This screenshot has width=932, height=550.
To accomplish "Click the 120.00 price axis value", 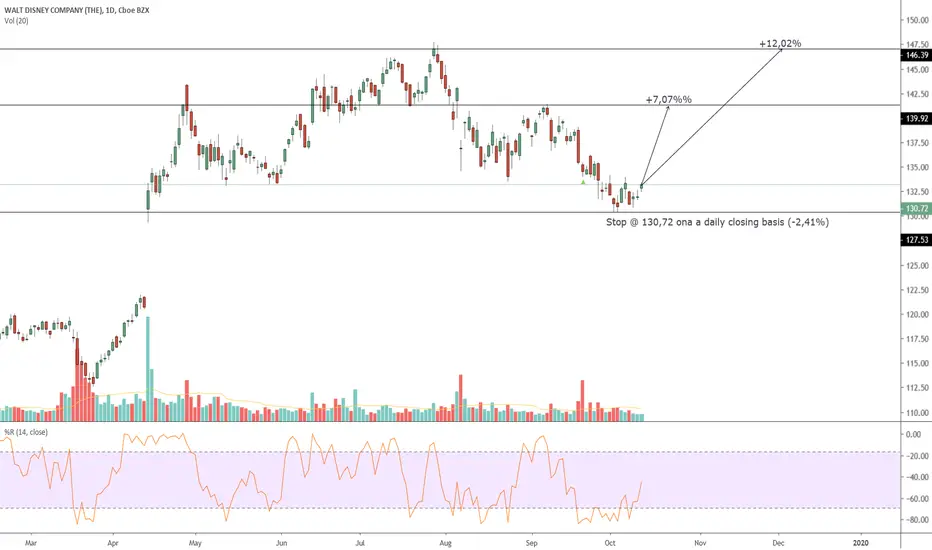I will 918,315.
